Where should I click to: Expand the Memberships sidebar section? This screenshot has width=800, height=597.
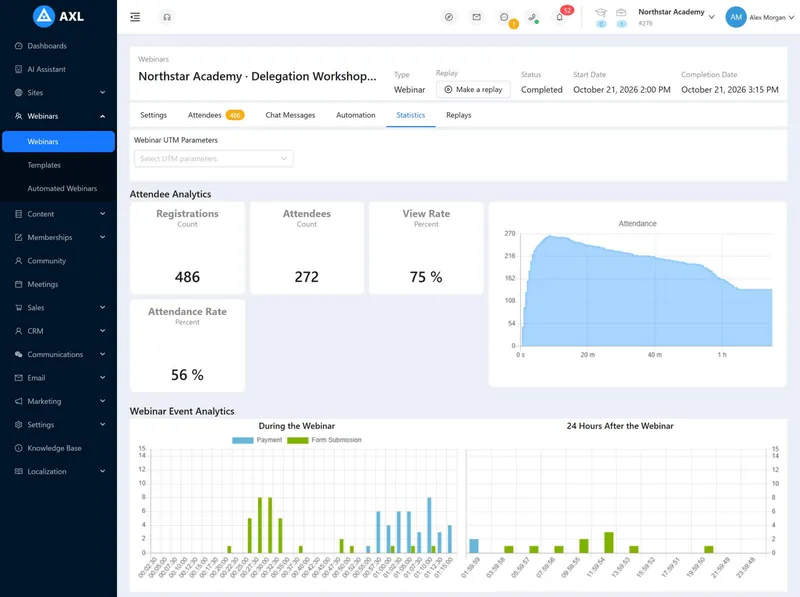58,237
